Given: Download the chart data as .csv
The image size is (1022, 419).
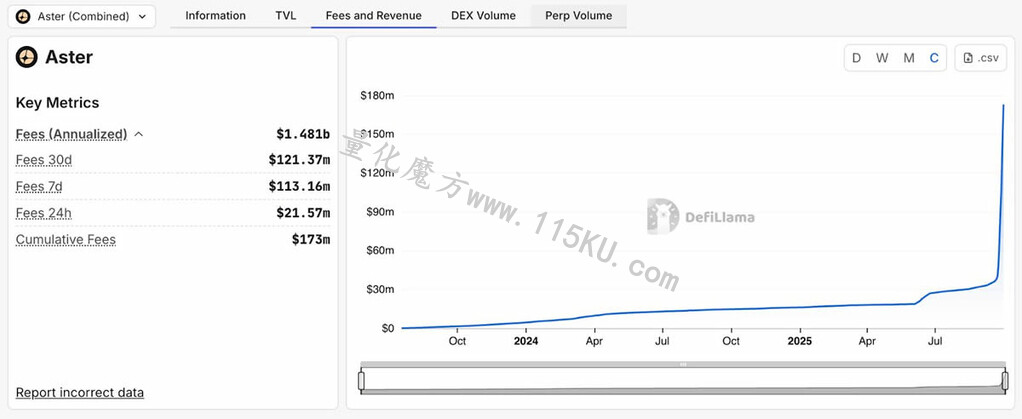Looking at the screenshot, I should (x=980, y=58).
